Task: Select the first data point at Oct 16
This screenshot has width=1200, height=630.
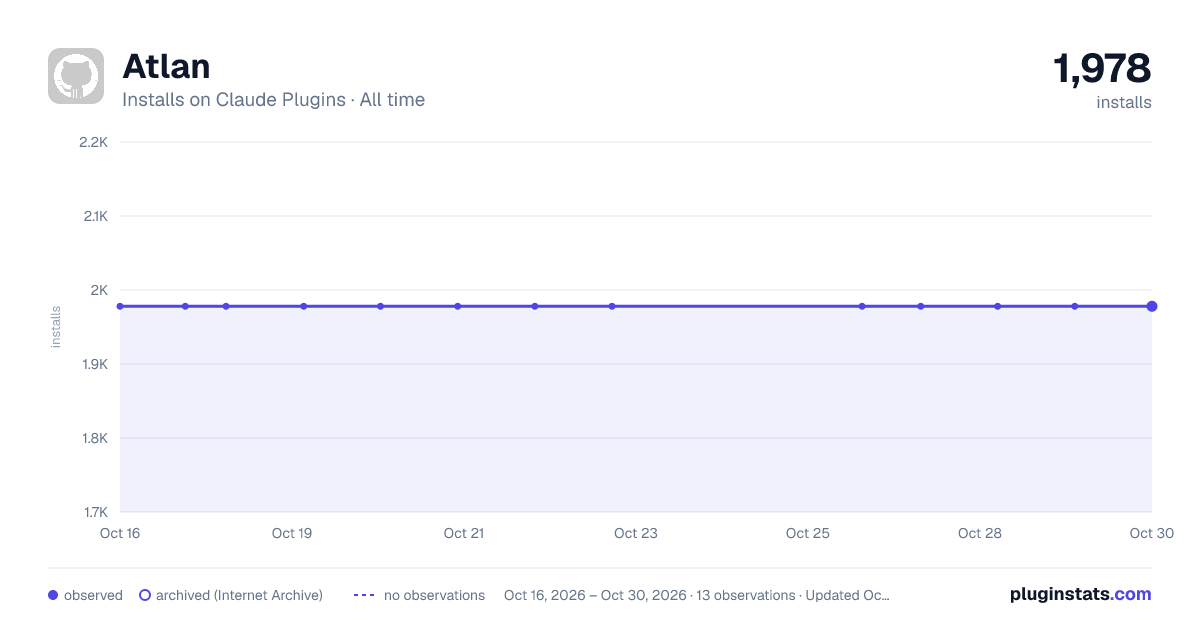Action: pos(120,306)
